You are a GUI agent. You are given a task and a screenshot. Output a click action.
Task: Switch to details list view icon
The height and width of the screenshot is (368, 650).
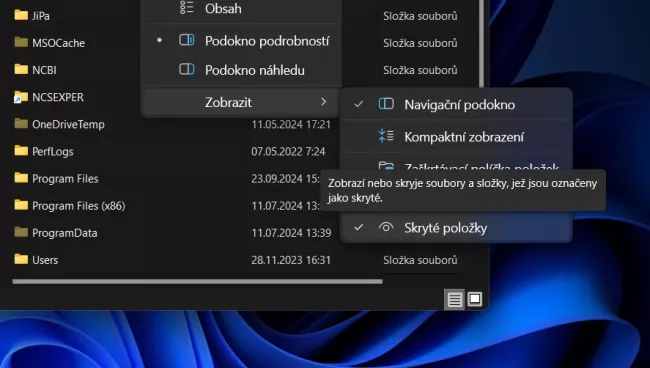point(454,299)
